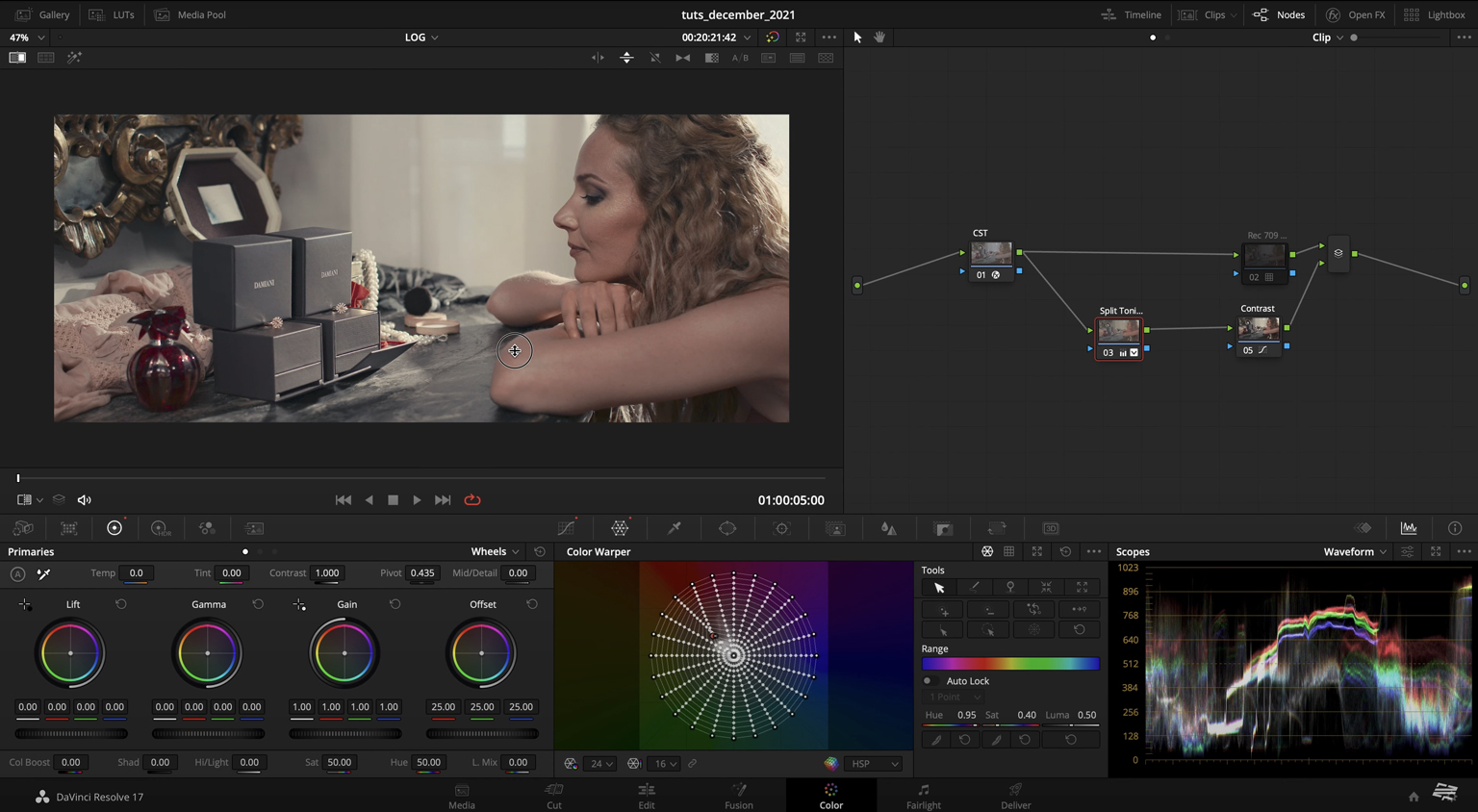
Task: Switch to the Edit page
Action: click(x=647, y=796)
